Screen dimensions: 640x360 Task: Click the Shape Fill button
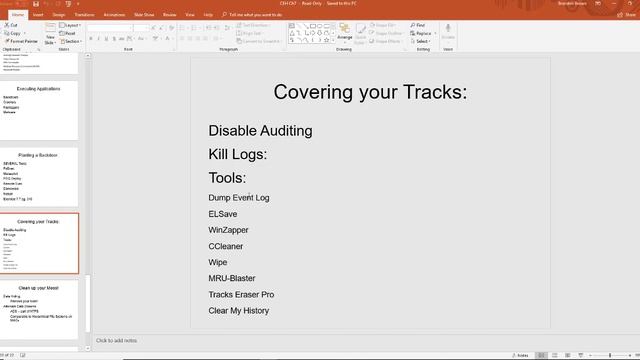tap(383, 25)
